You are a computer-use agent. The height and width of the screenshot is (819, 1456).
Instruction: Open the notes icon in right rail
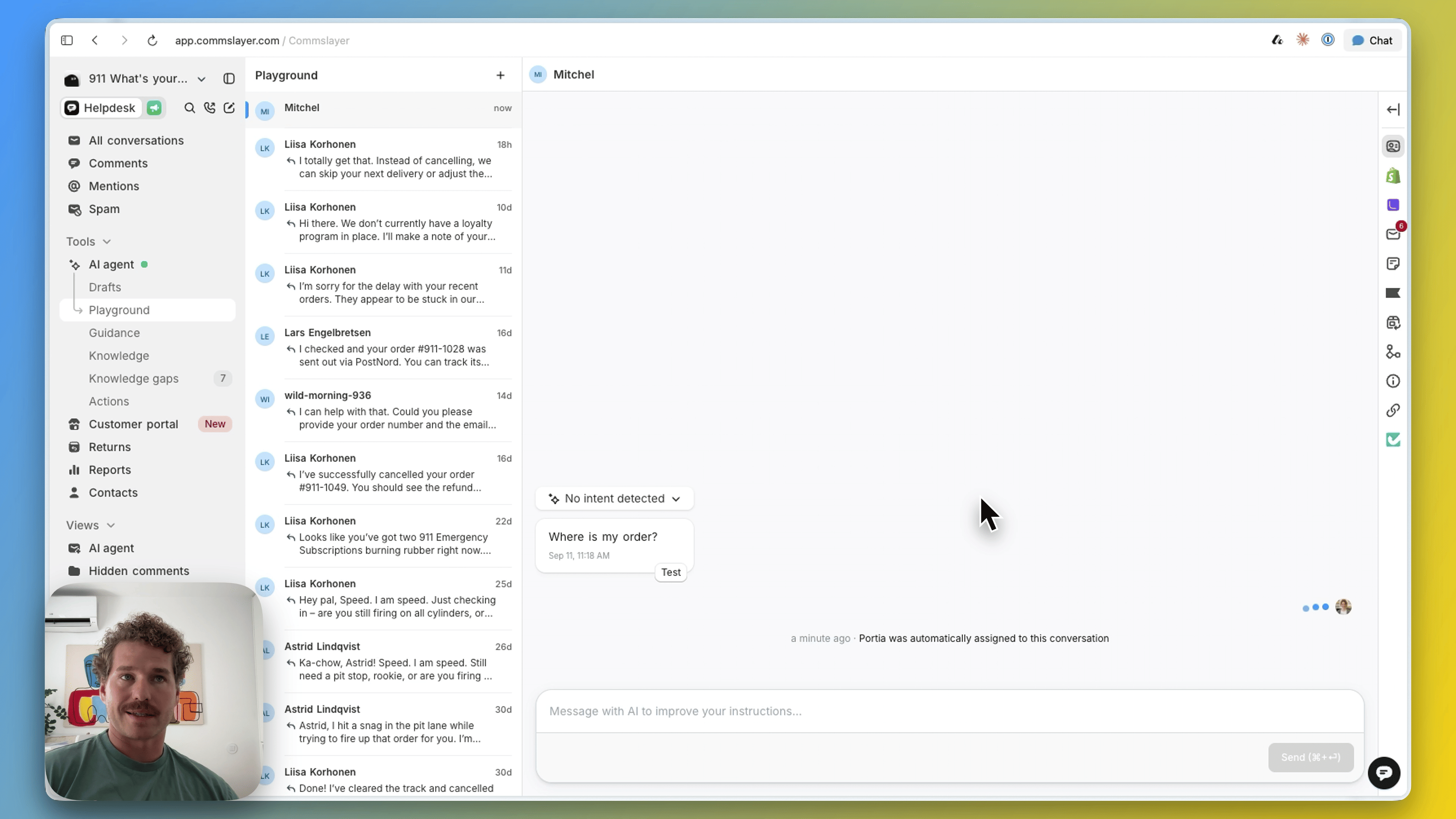(1393, 264)
